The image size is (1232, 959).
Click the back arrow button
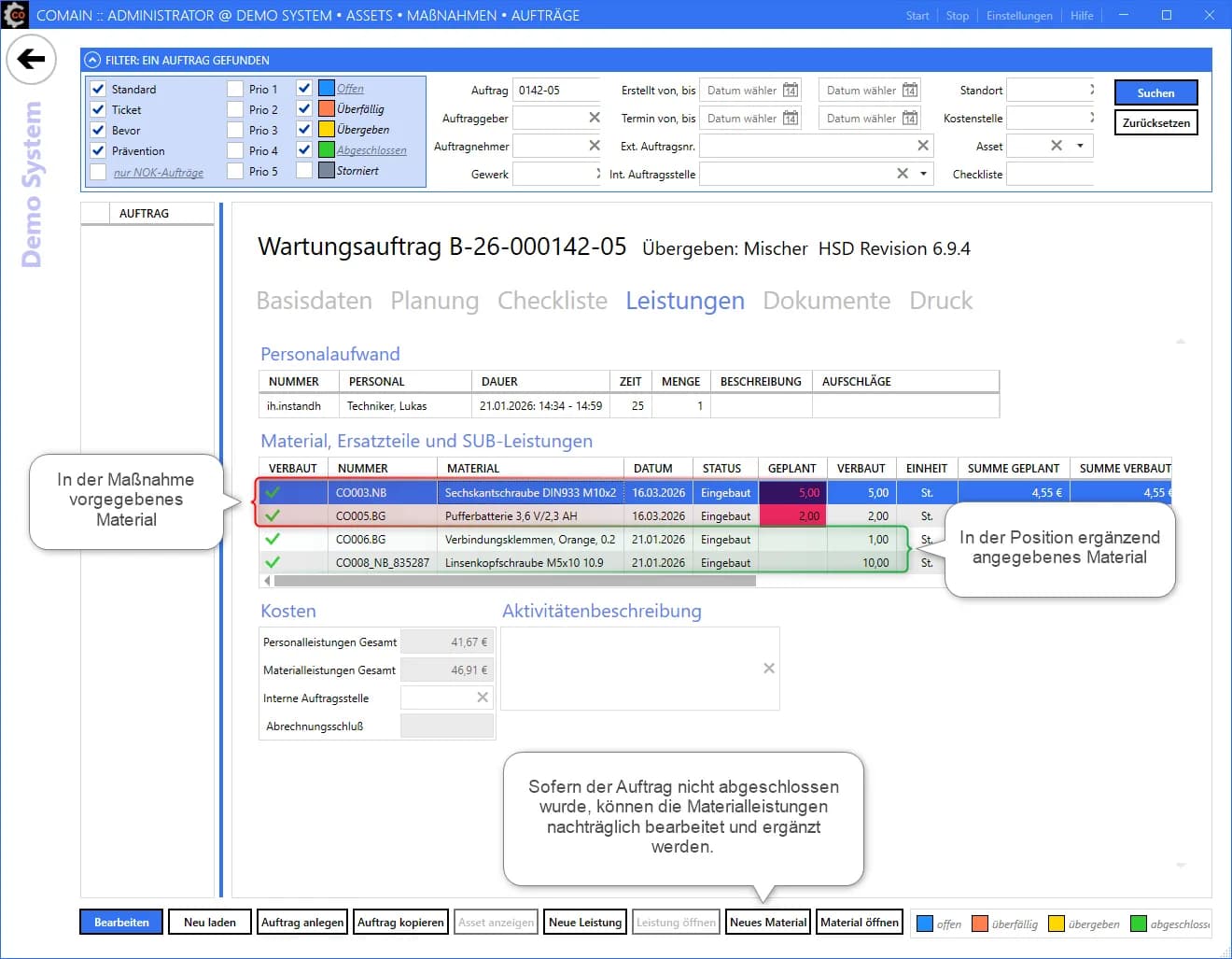tap(31, 59)
